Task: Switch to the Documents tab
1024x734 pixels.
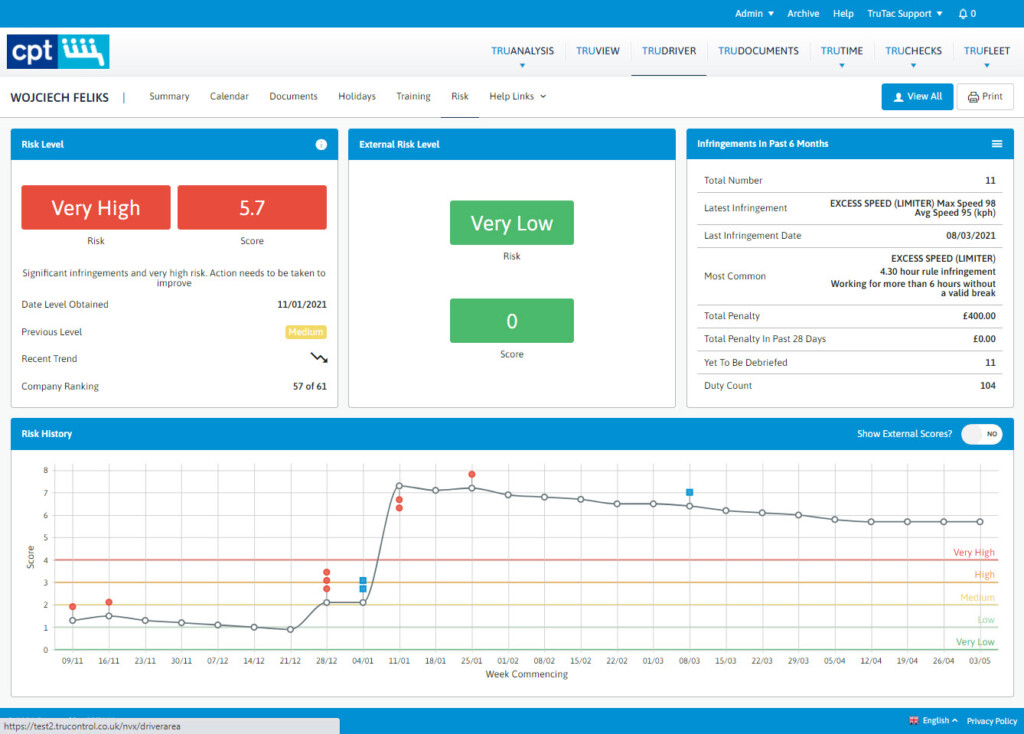Action: [293, 96]
